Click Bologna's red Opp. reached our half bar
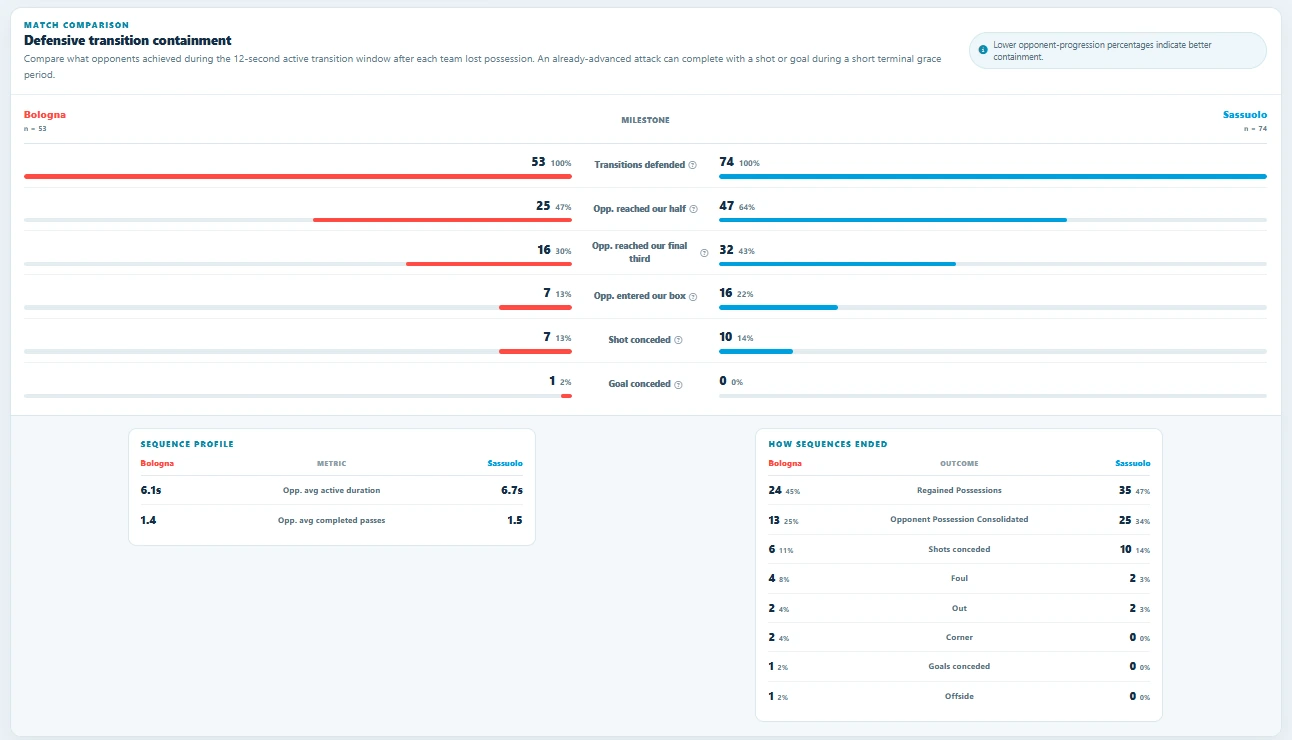The image size is (1292, 740). [442, 220]
